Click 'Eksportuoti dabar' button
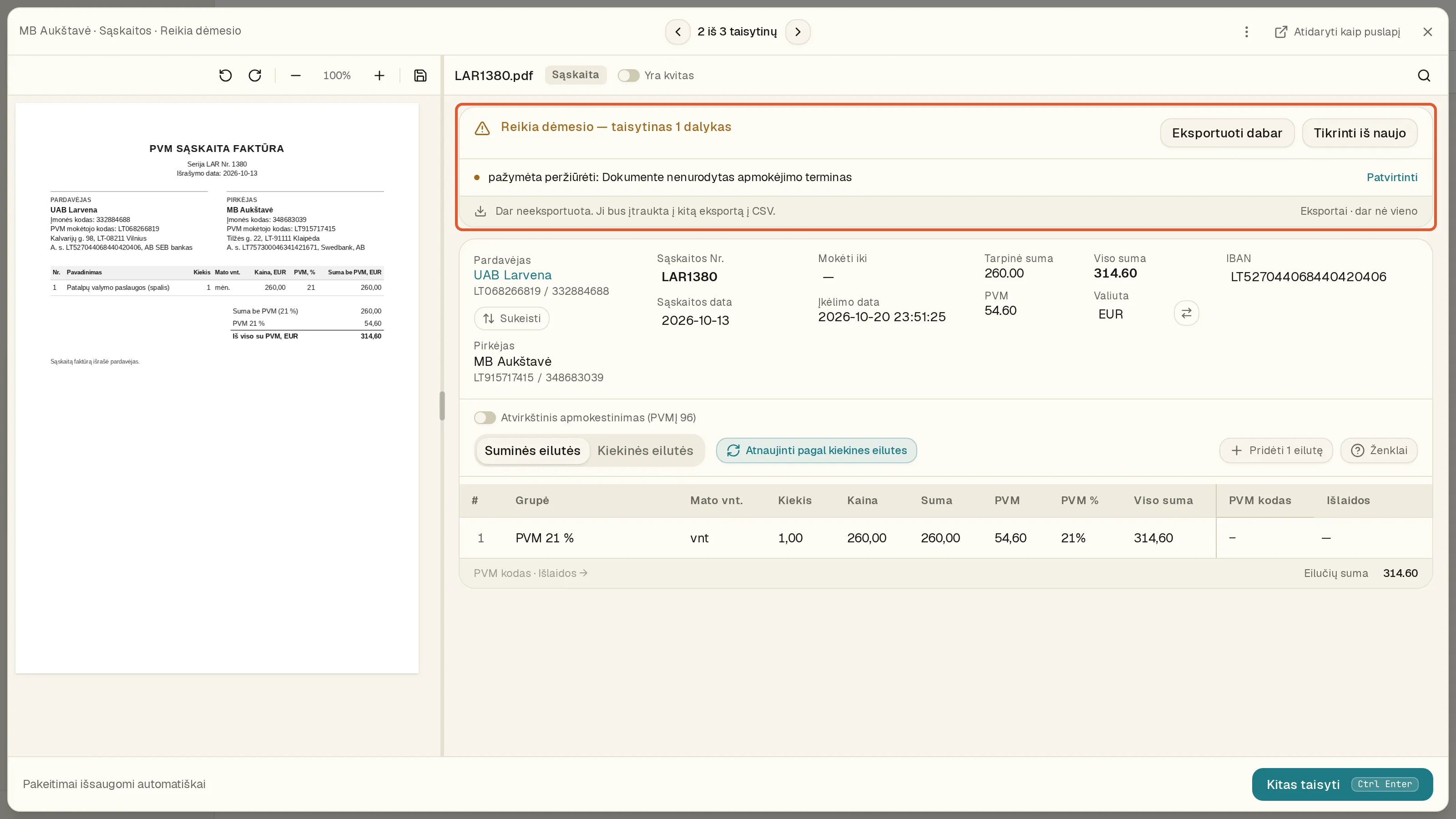Screen dimensions: 1456x819 [x=1227, y=133]
